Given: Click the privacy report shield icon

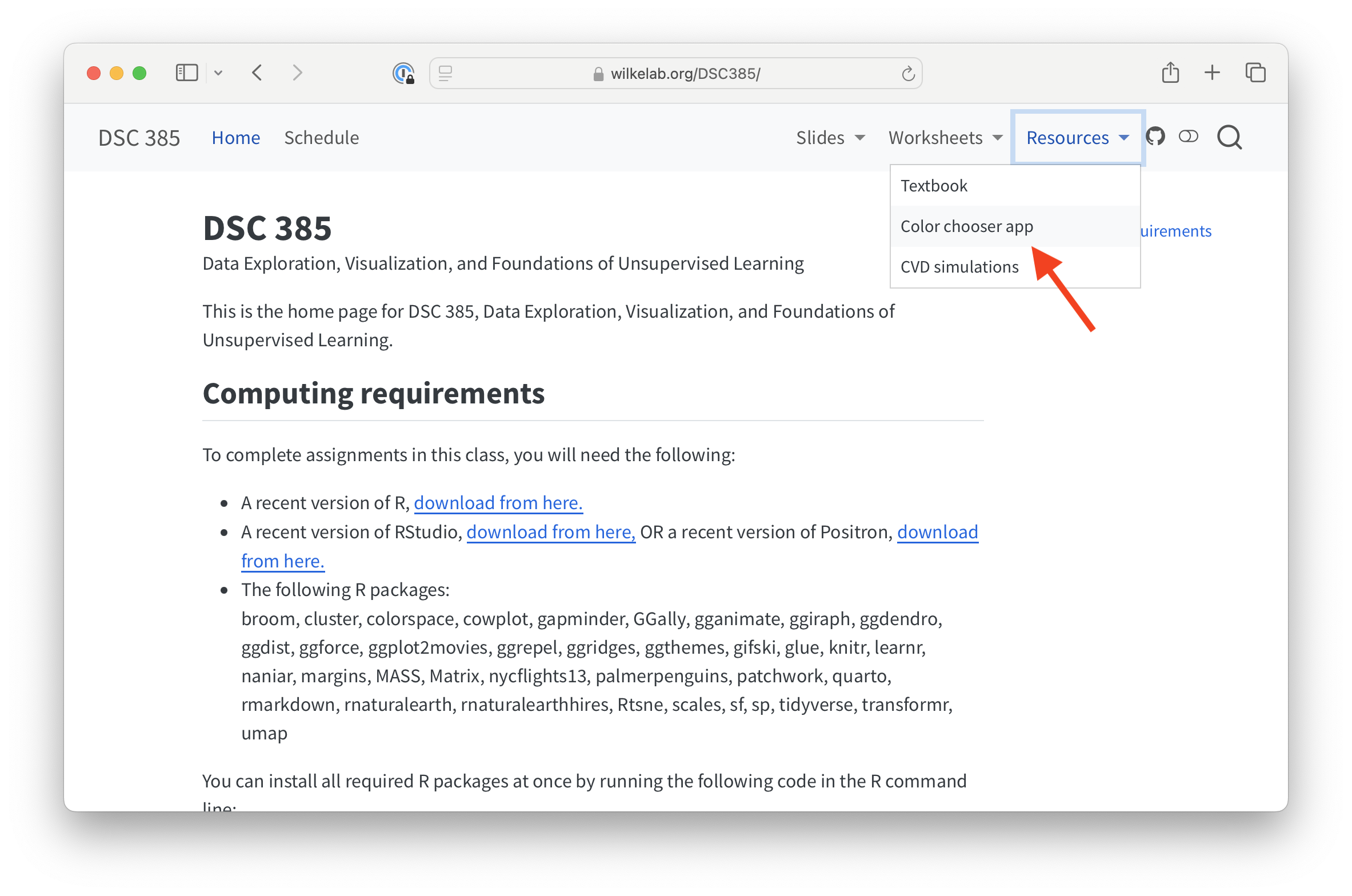Looking at the screenshot, I should tap(403, 74).
